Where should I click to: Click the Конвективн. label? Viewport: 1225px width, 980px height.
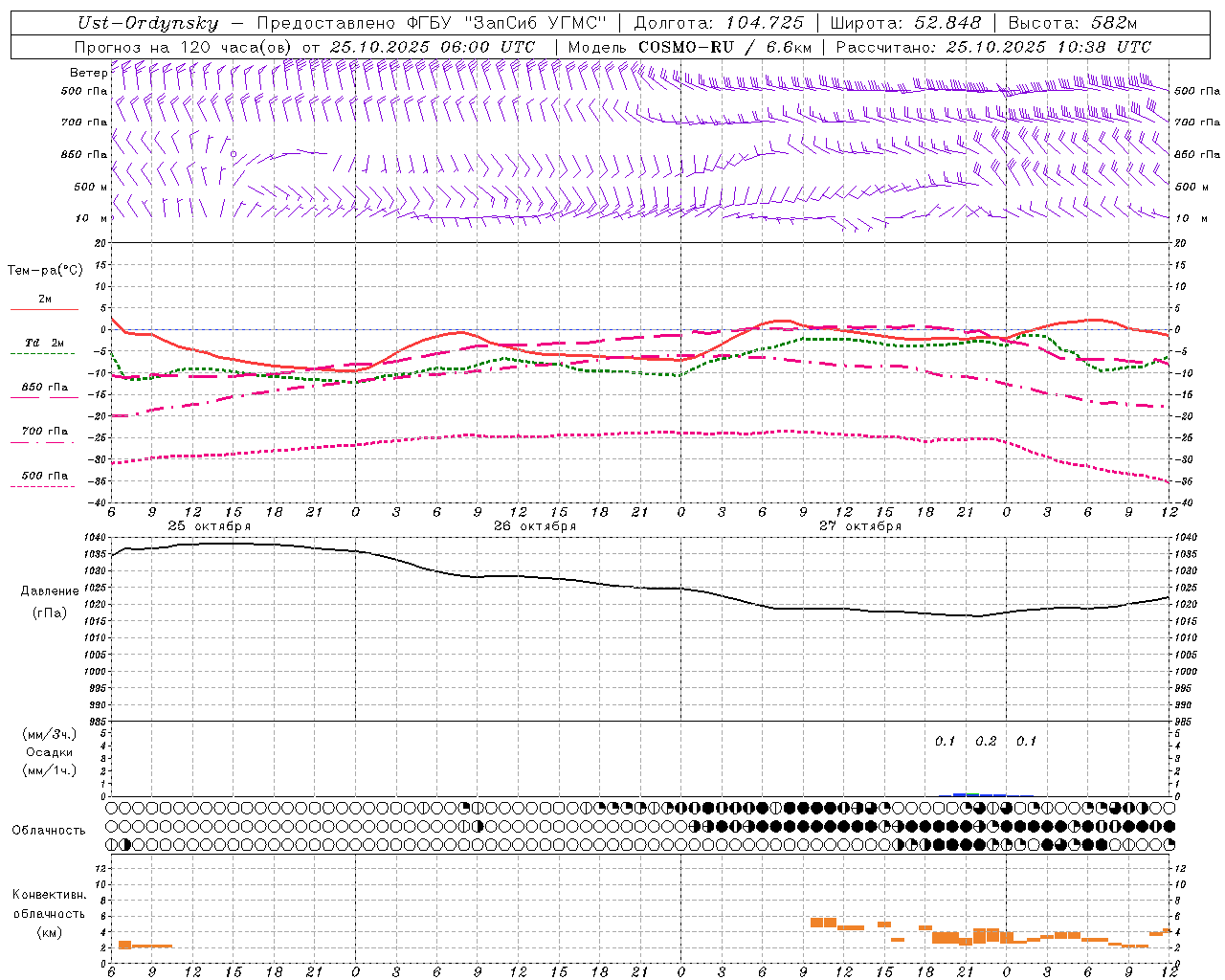(x=50, y=895)
